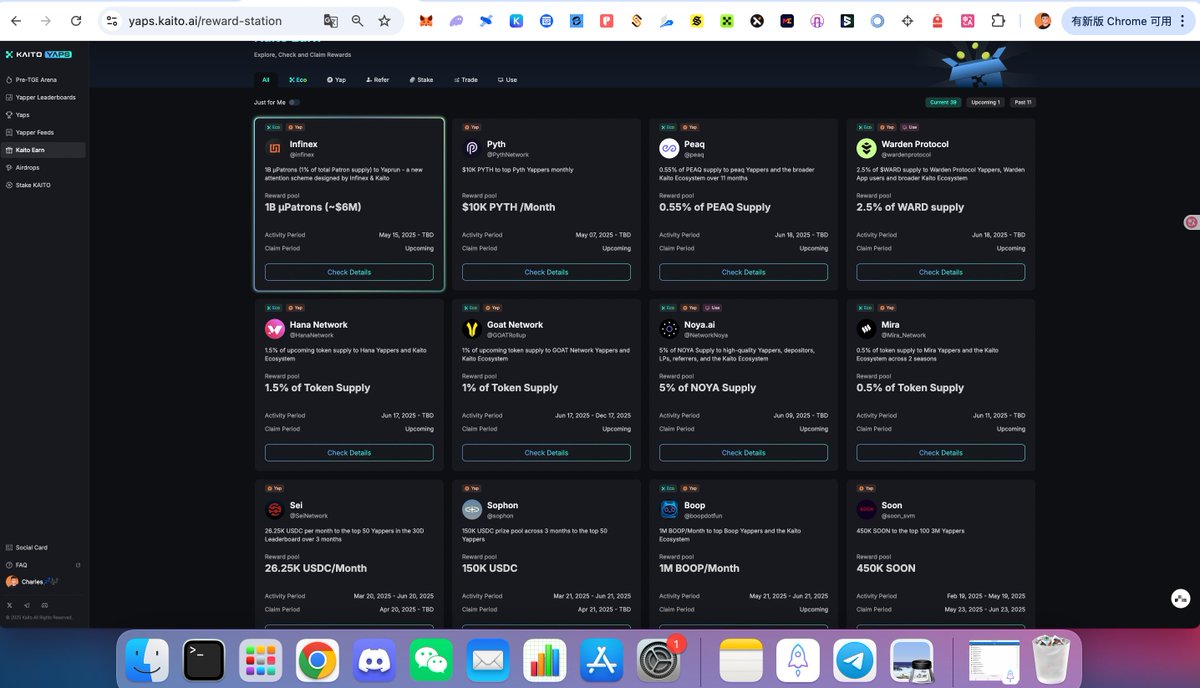Click the translate page icon in address bar
1200x688 pixels.
pos(330,21)
